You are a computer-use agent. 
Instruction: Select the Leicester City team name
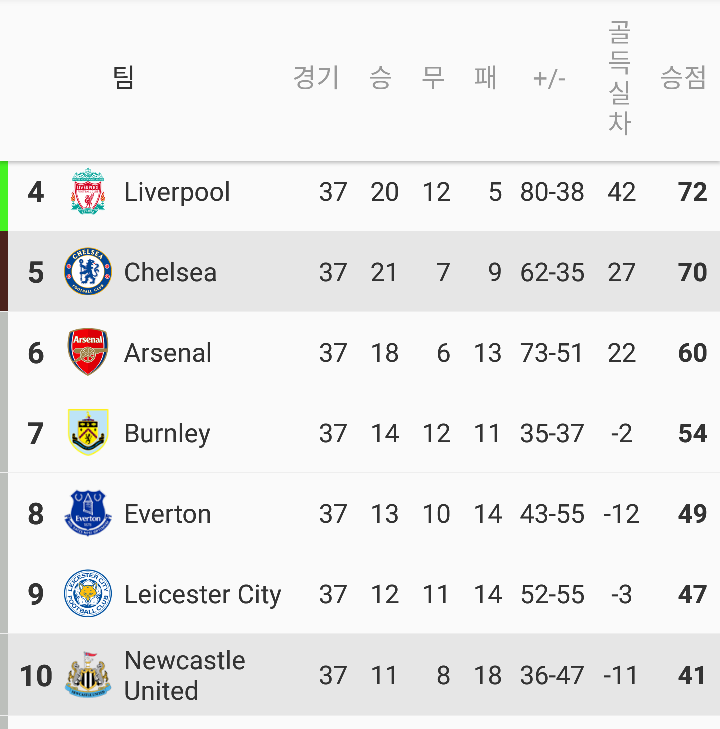(203, 595)
